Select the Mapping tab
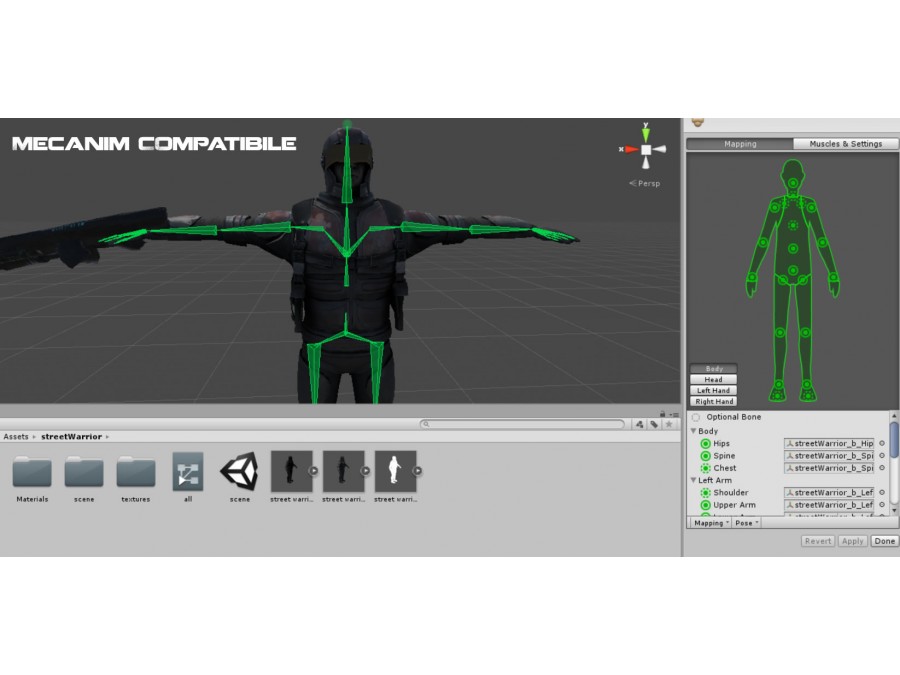Image resolution: width=900 pixels, height=675 pixels. tap(740, 143)
